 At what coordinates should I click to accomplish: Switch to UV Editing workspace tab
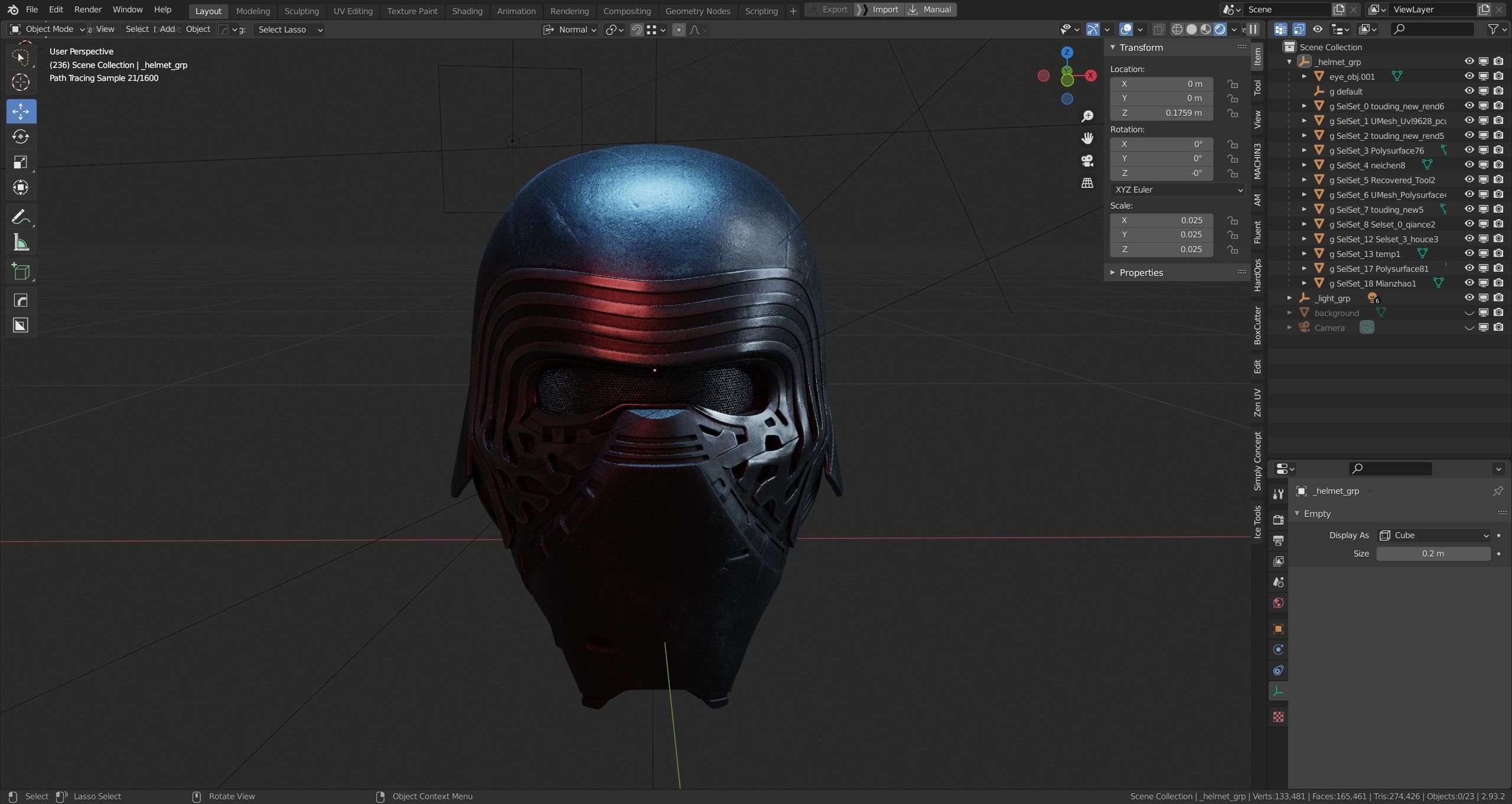353,11
